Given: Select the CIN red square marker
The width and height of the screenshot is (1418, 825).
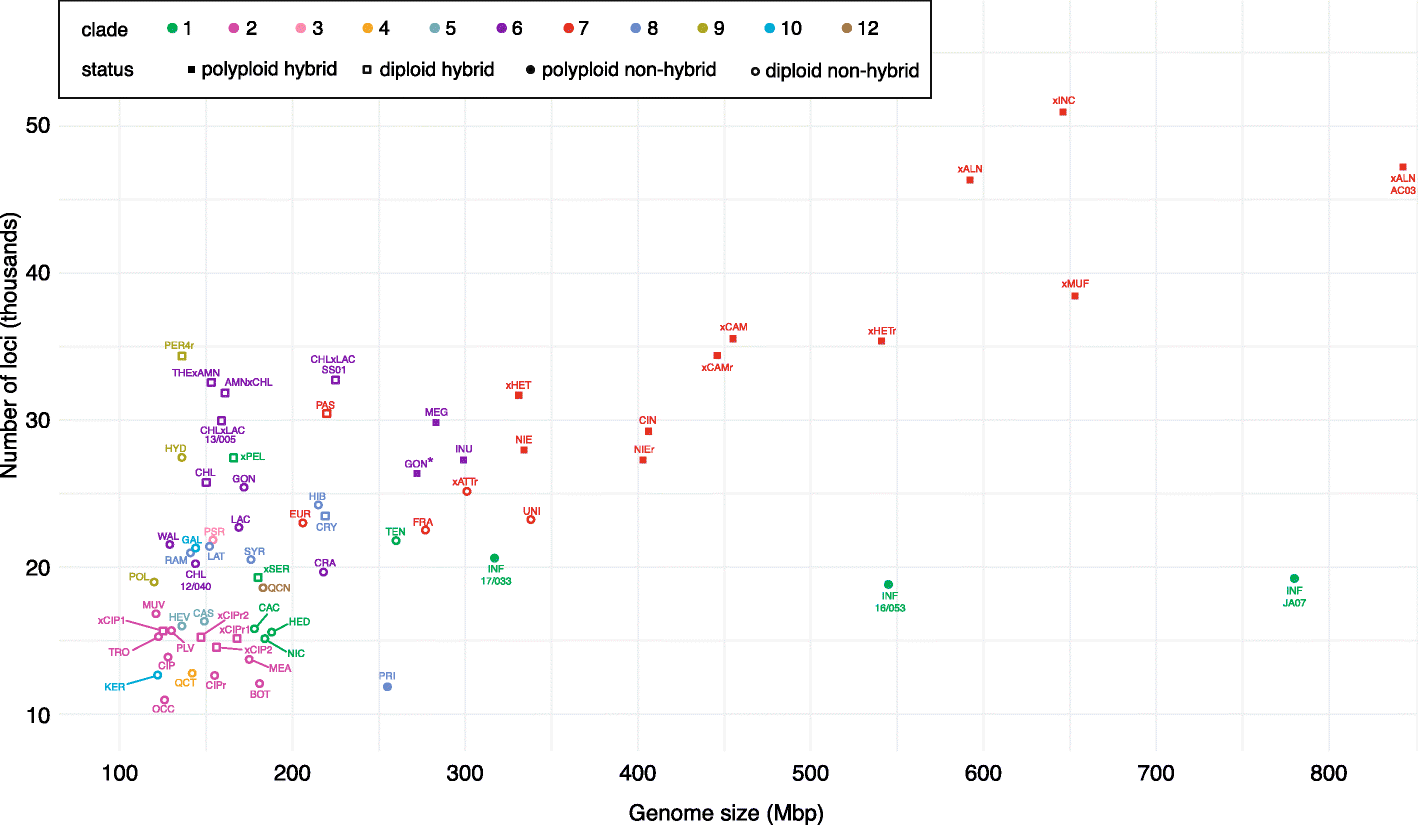Looking at the screenshot, I should (x=648, y=431).
